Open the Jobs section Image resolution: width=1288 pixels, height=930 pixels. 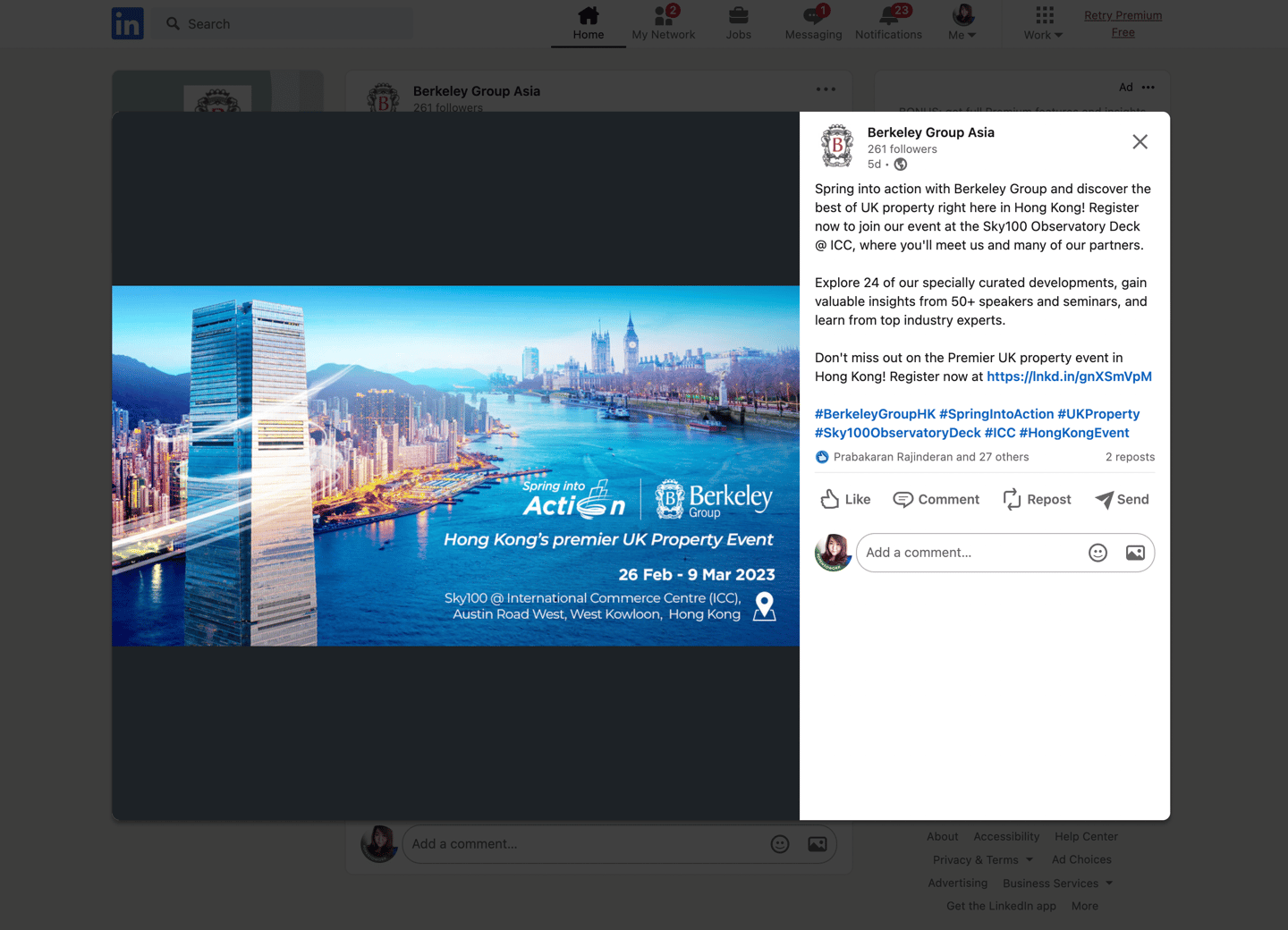point(739,24)
